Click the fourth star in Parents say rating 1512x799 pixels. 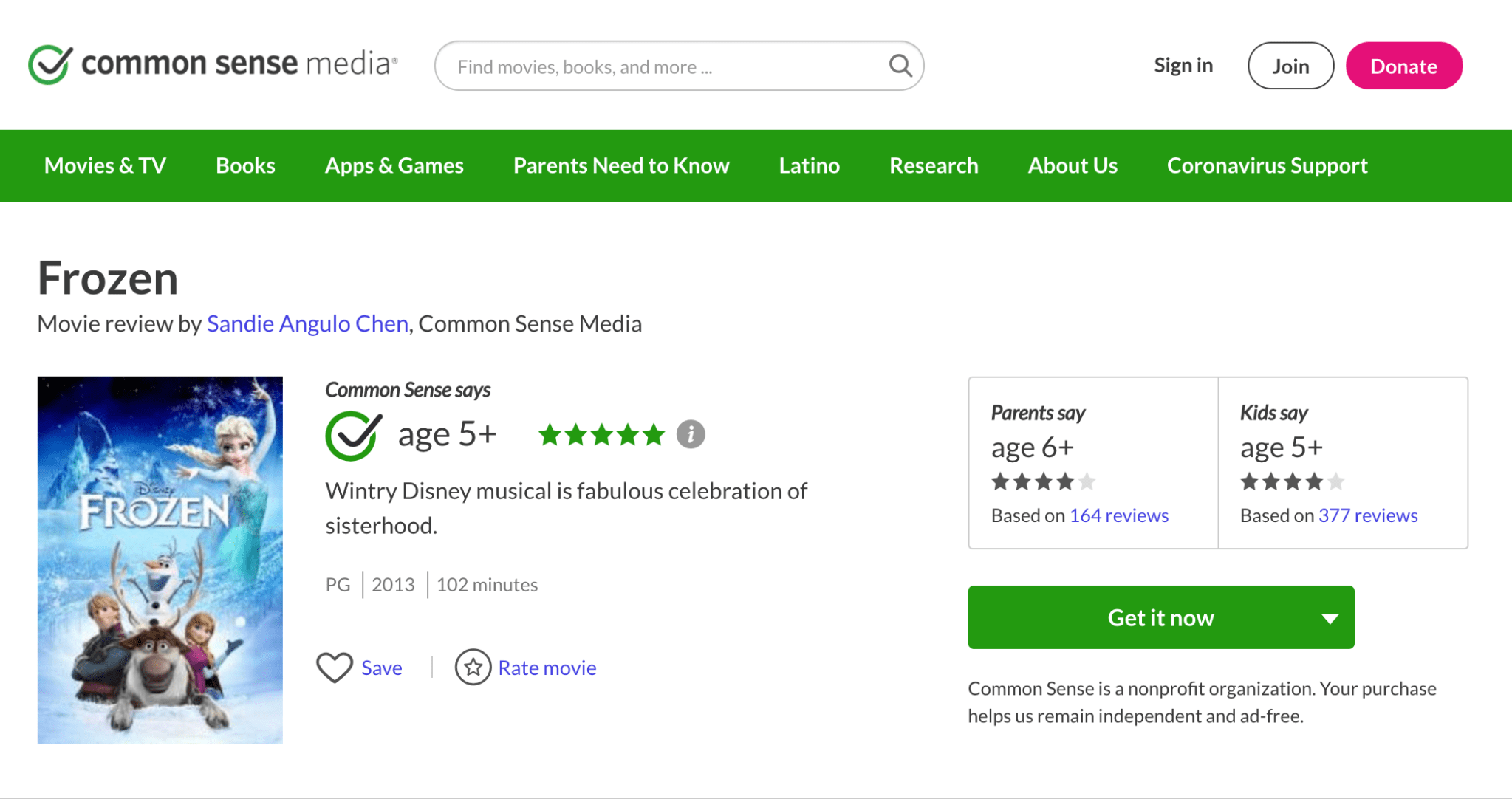1064,481
